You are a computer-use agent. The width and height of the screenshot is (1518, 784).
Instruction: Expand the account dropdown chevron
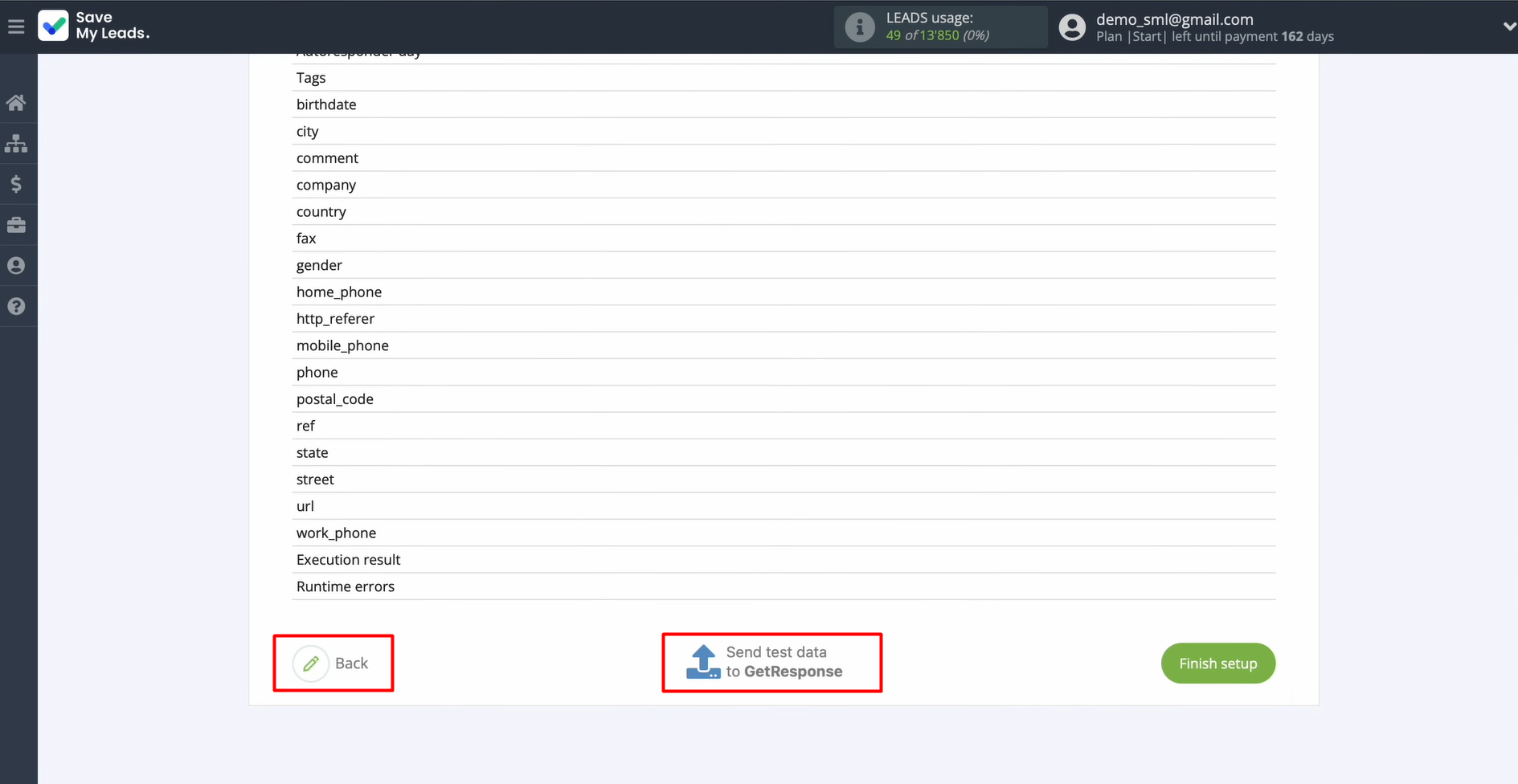click(x=1508, y=26)
